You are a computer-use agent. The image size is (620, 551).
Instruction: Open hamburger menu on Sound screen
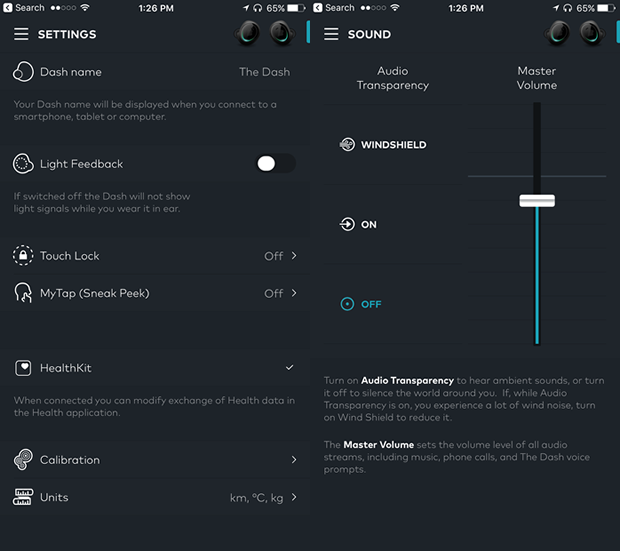(x=331, y=34)
